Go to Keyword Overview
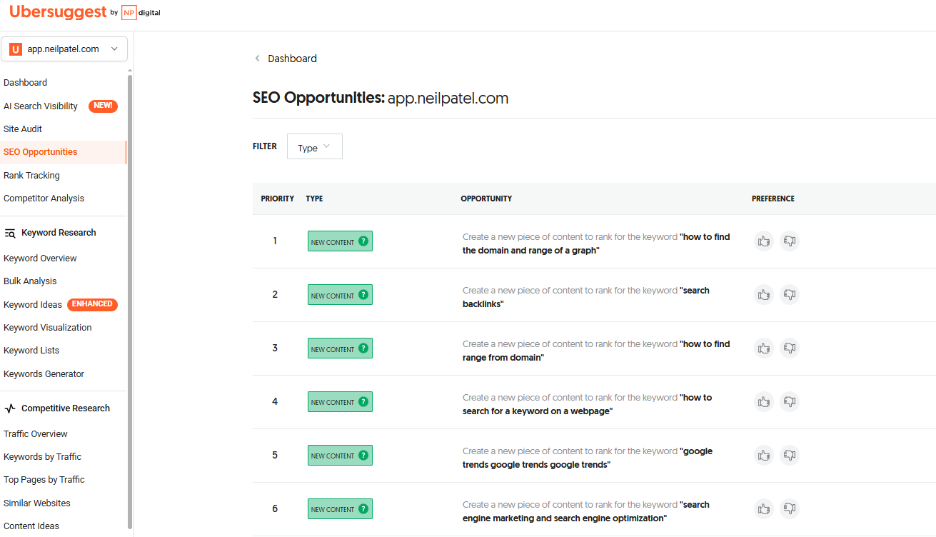The width and height of the screenshot is (936, 537). click(40, 258)
